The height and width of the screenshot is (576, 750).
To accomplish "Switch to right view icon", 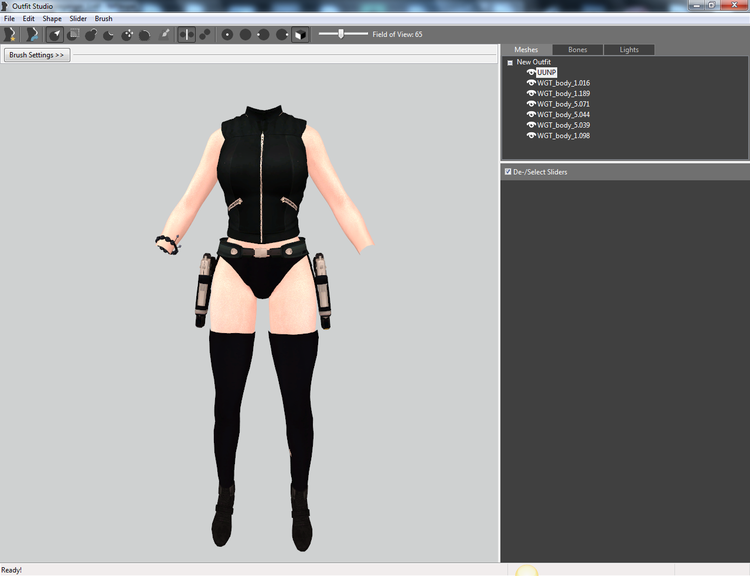I will (282, 34).
